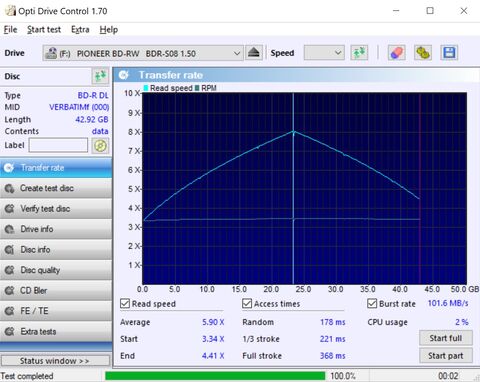Click the eraser erase disc icon
The height and width of the screenshot is (382, 480).
pyautogui.click(x=397, y=53)
